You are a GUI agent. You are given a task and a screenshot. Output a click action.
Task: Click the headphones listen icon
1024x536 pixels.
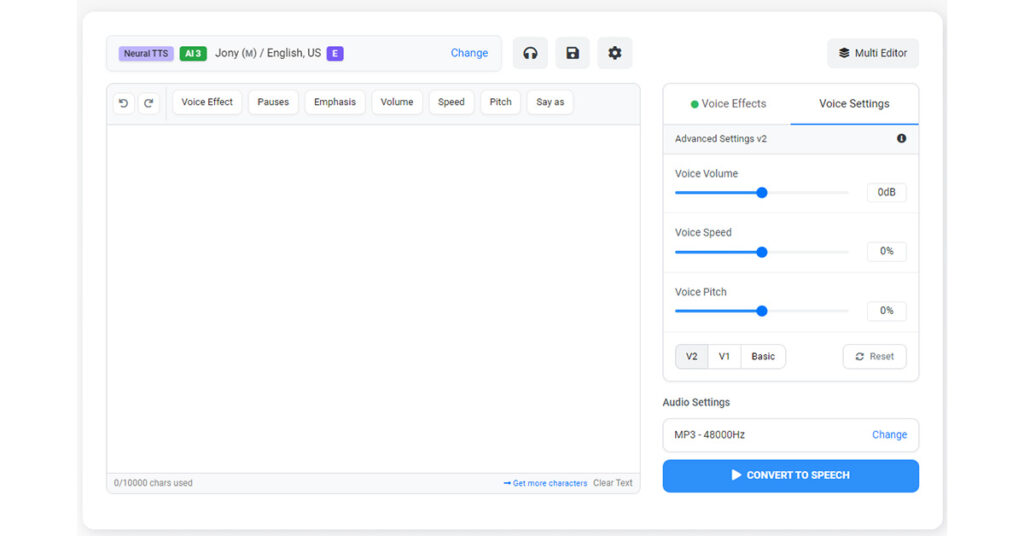click(530, 53)
